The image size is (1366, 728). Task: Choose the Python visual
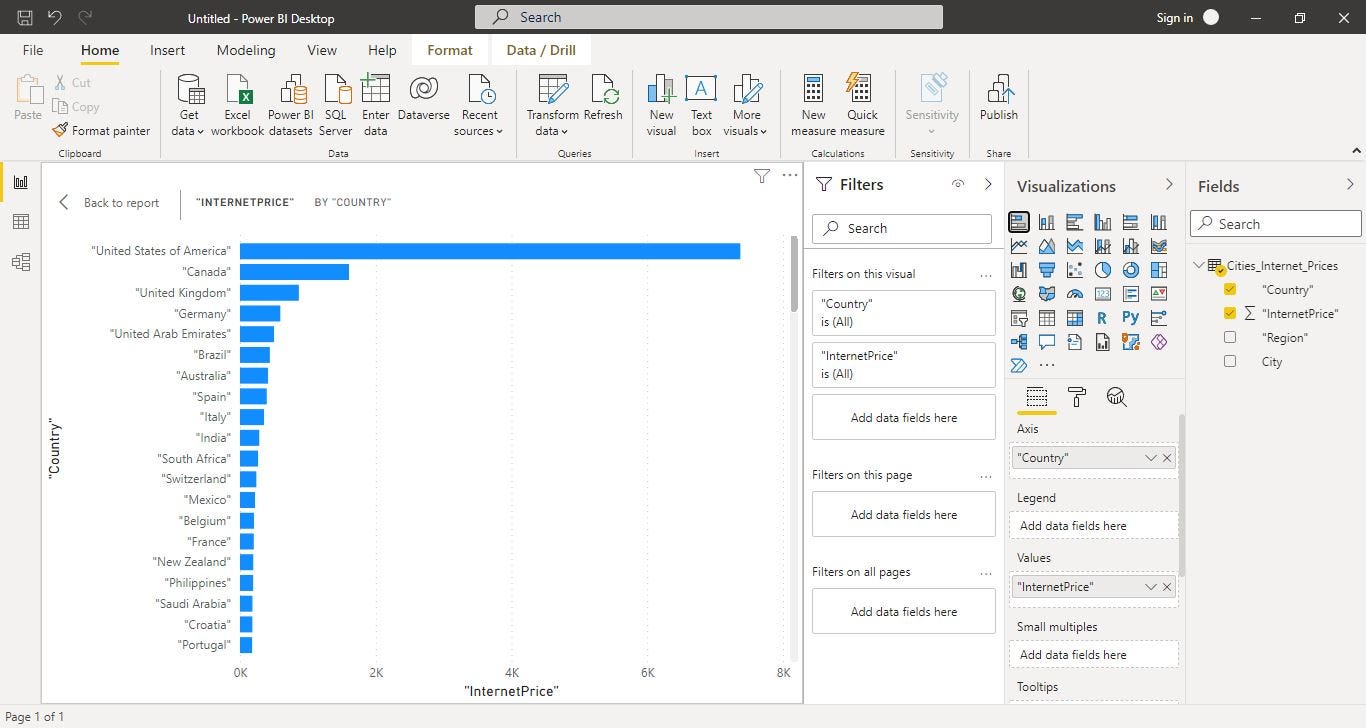1131,318
